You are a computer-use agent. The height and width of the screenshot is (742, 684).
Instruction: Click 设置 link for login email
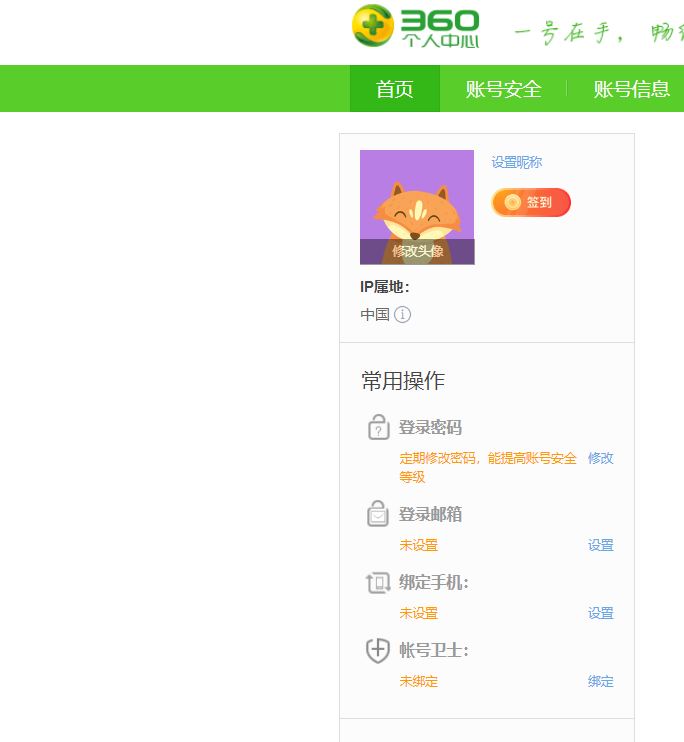[x=600, y=545]
